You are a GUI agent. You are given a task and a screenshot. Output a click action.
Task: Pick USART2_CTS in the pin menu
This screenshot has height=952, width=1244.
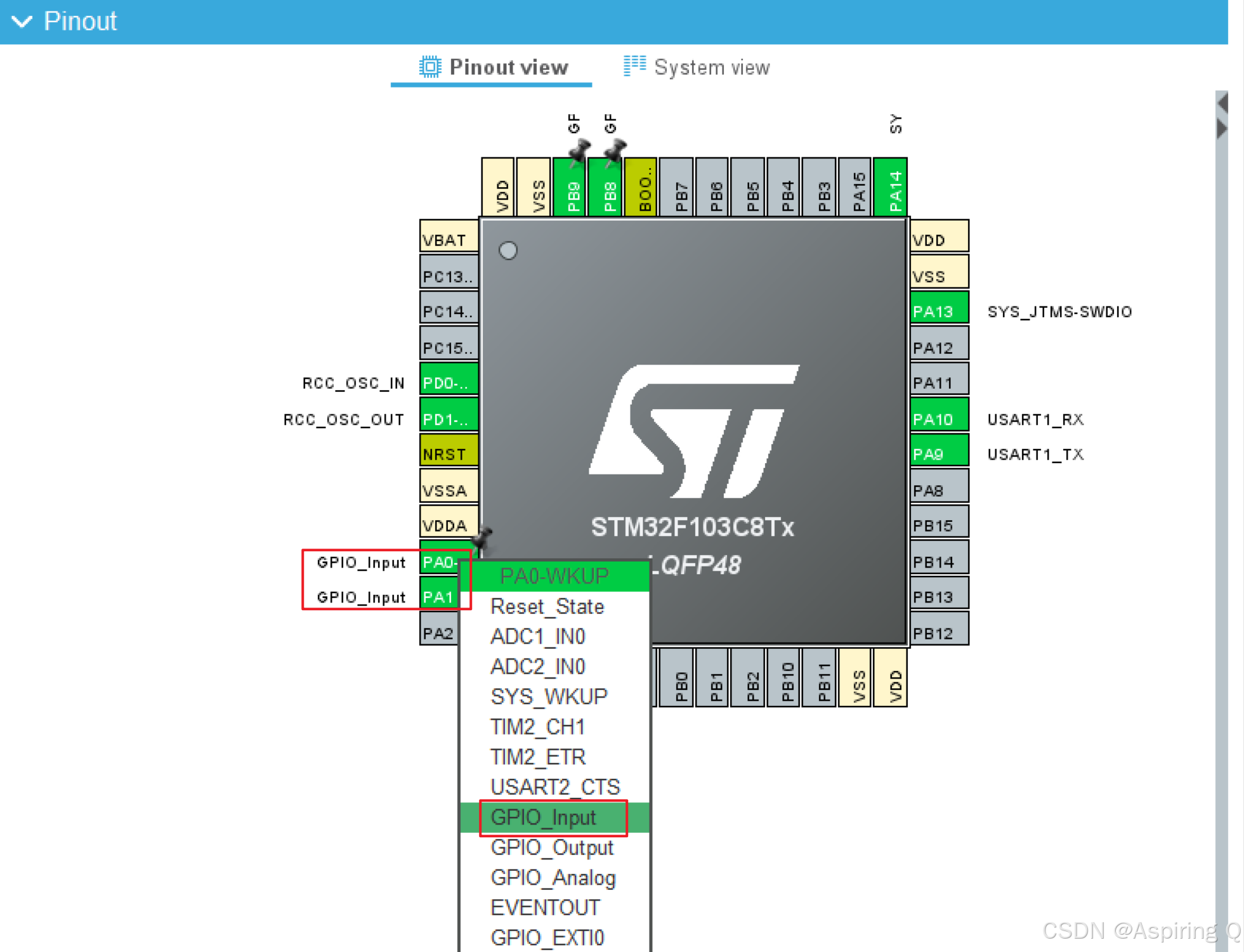coord(555,787)
